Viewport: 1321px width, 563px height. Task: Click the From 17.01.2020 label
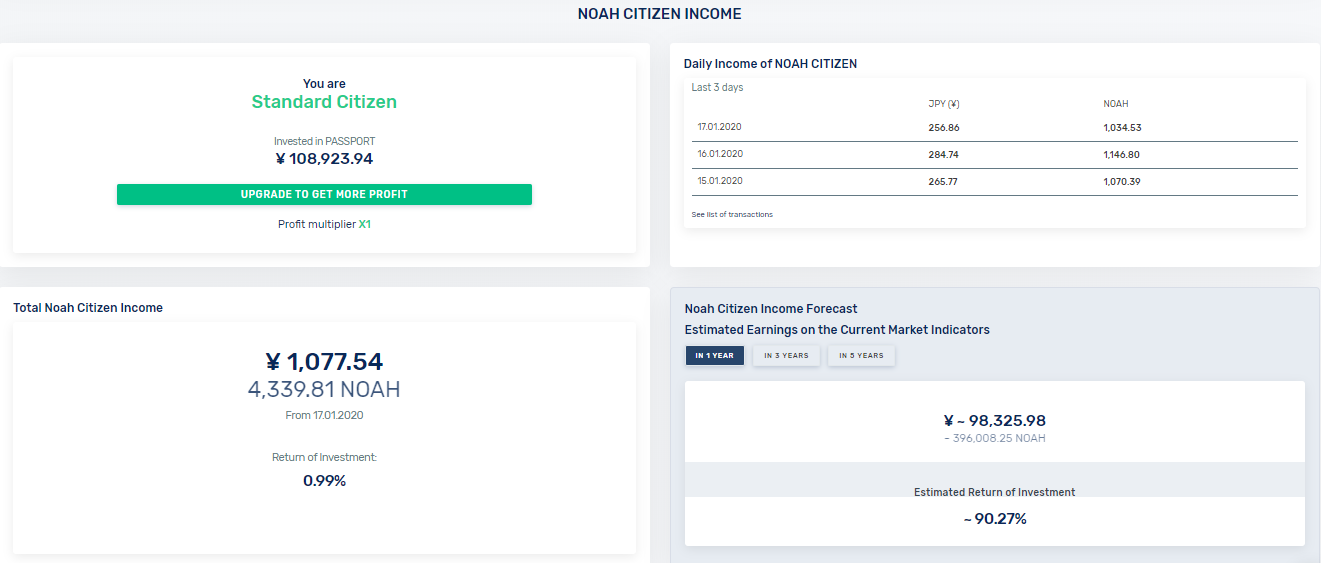[x=324, y=415]
